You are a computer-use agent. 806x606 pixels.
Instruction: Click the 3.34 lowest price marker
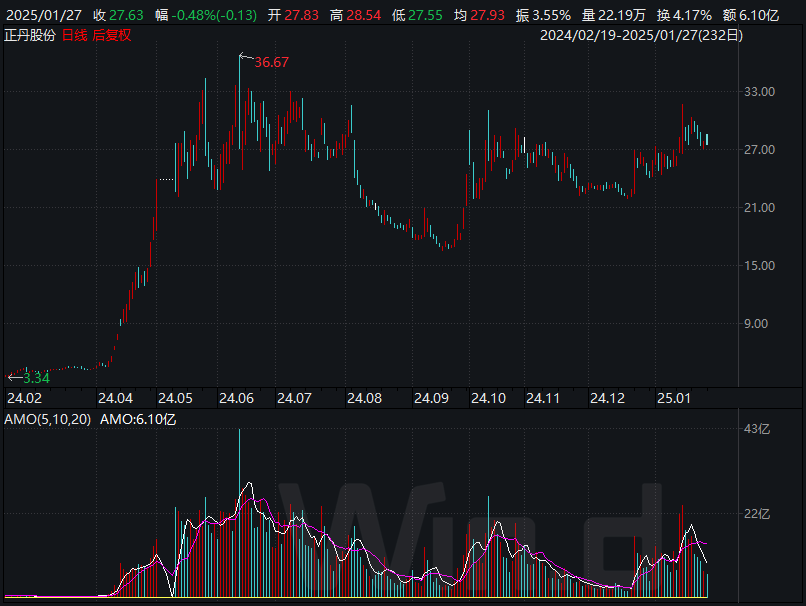pyautogui.click(x=35, y=378)
